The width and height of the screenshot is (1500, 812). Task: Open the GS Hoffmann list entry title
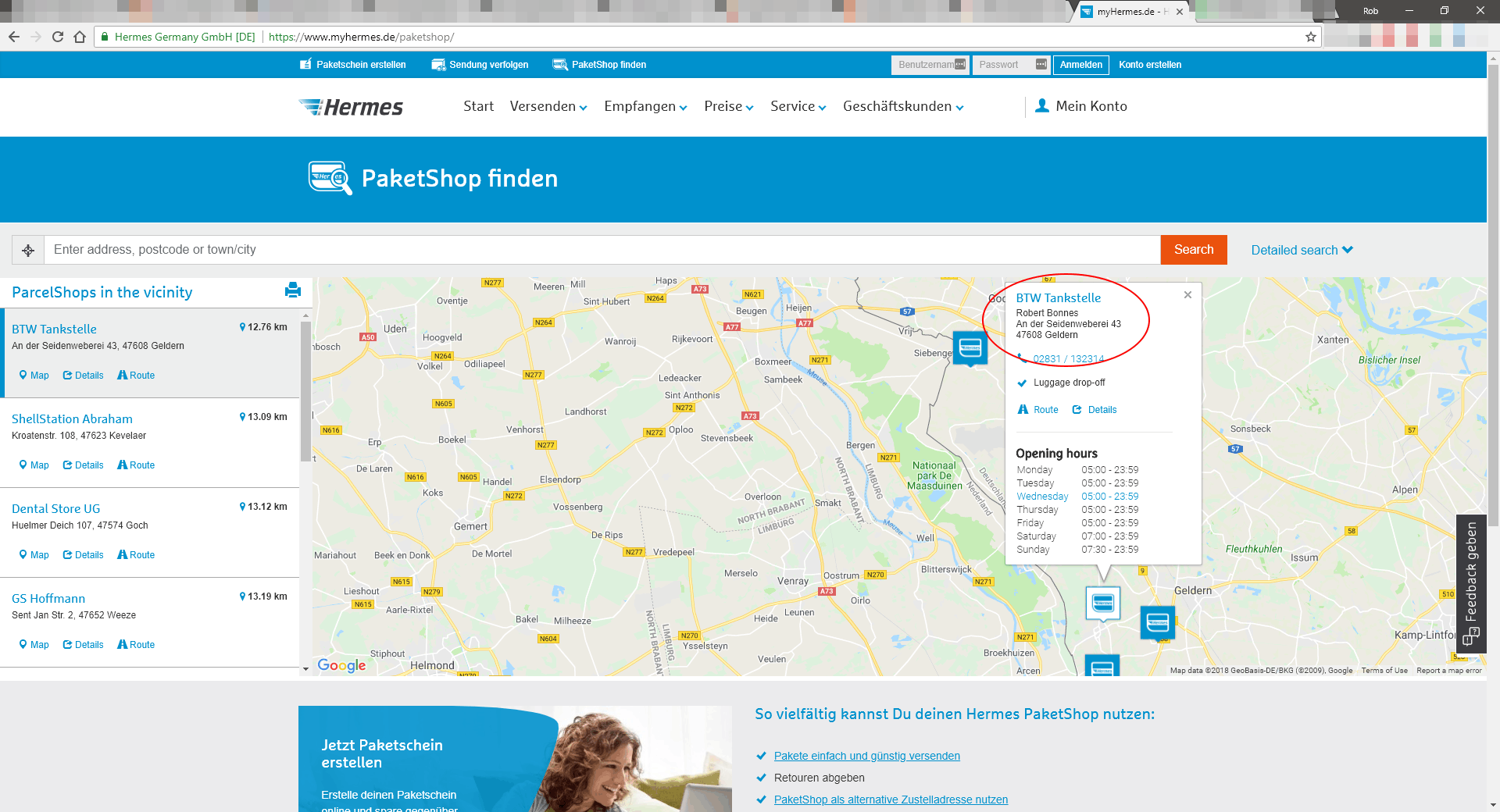point(48,599)
